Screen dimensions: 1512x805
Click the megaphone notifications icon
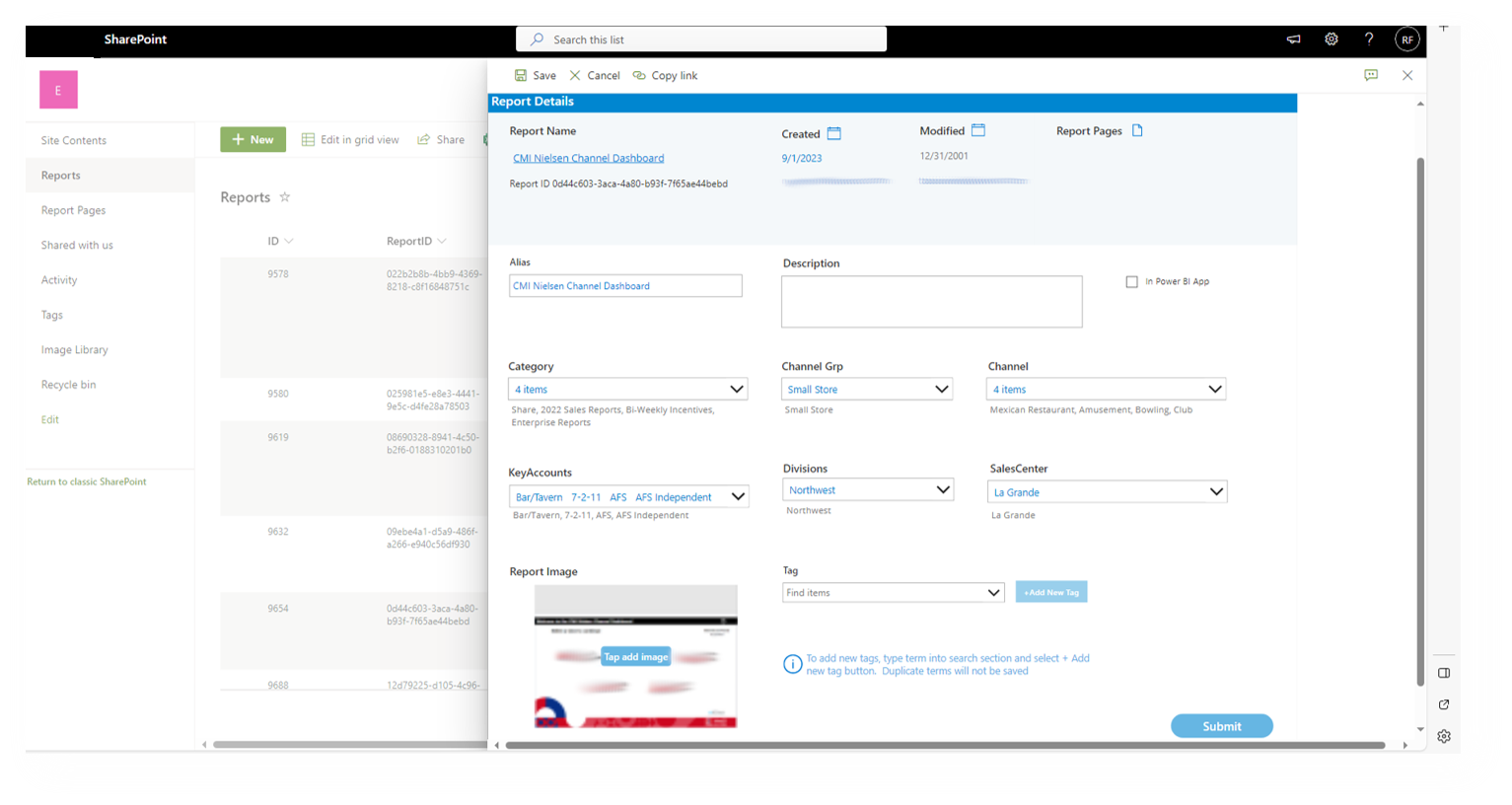coord(1294,39)
